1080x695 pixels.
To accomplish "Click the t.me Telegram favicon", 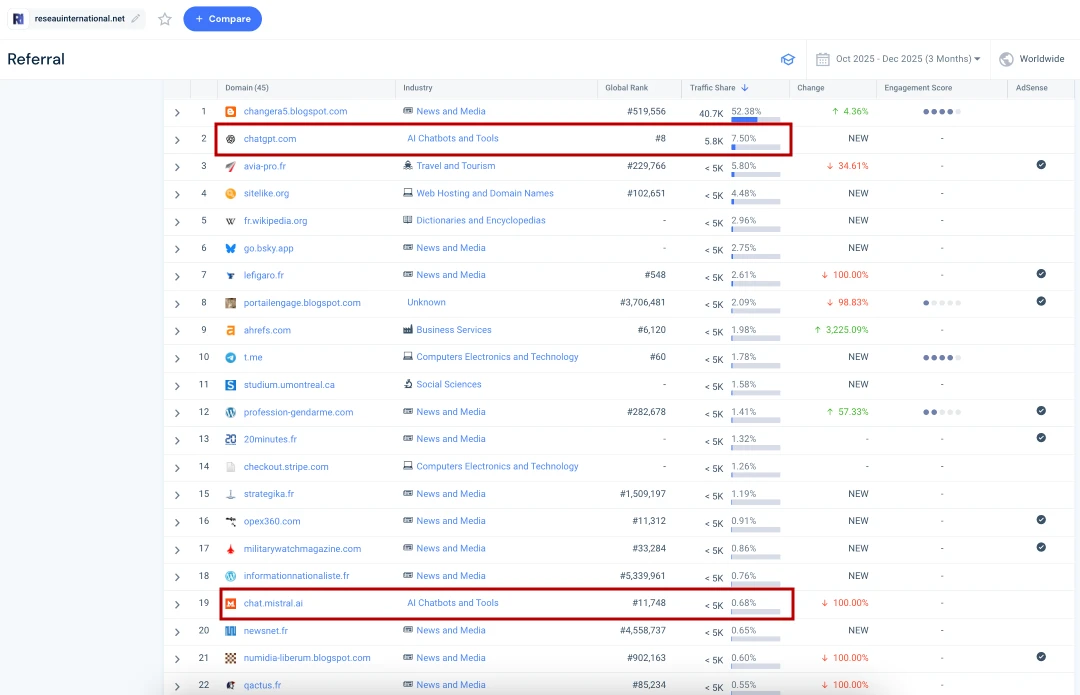I will pos(231,357).
